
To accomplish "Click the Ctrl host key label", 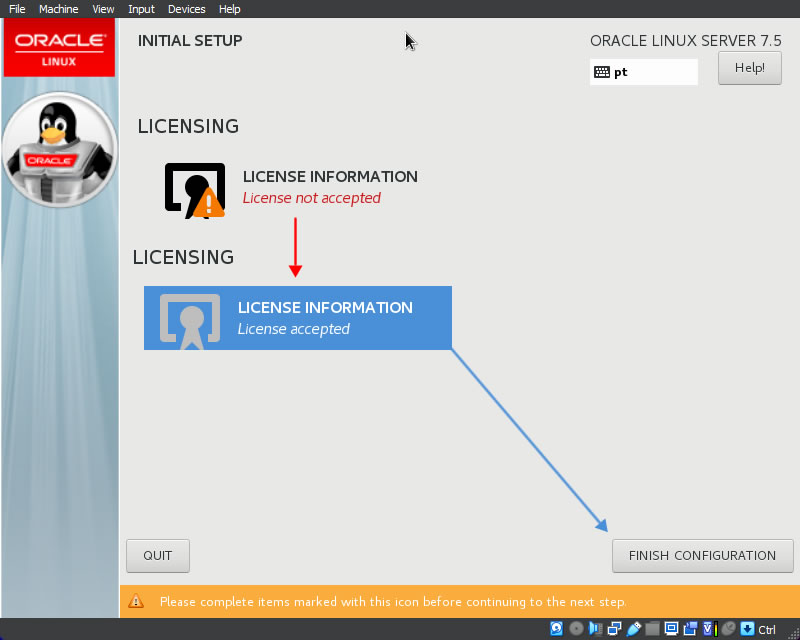I will (x=767, y=629).
